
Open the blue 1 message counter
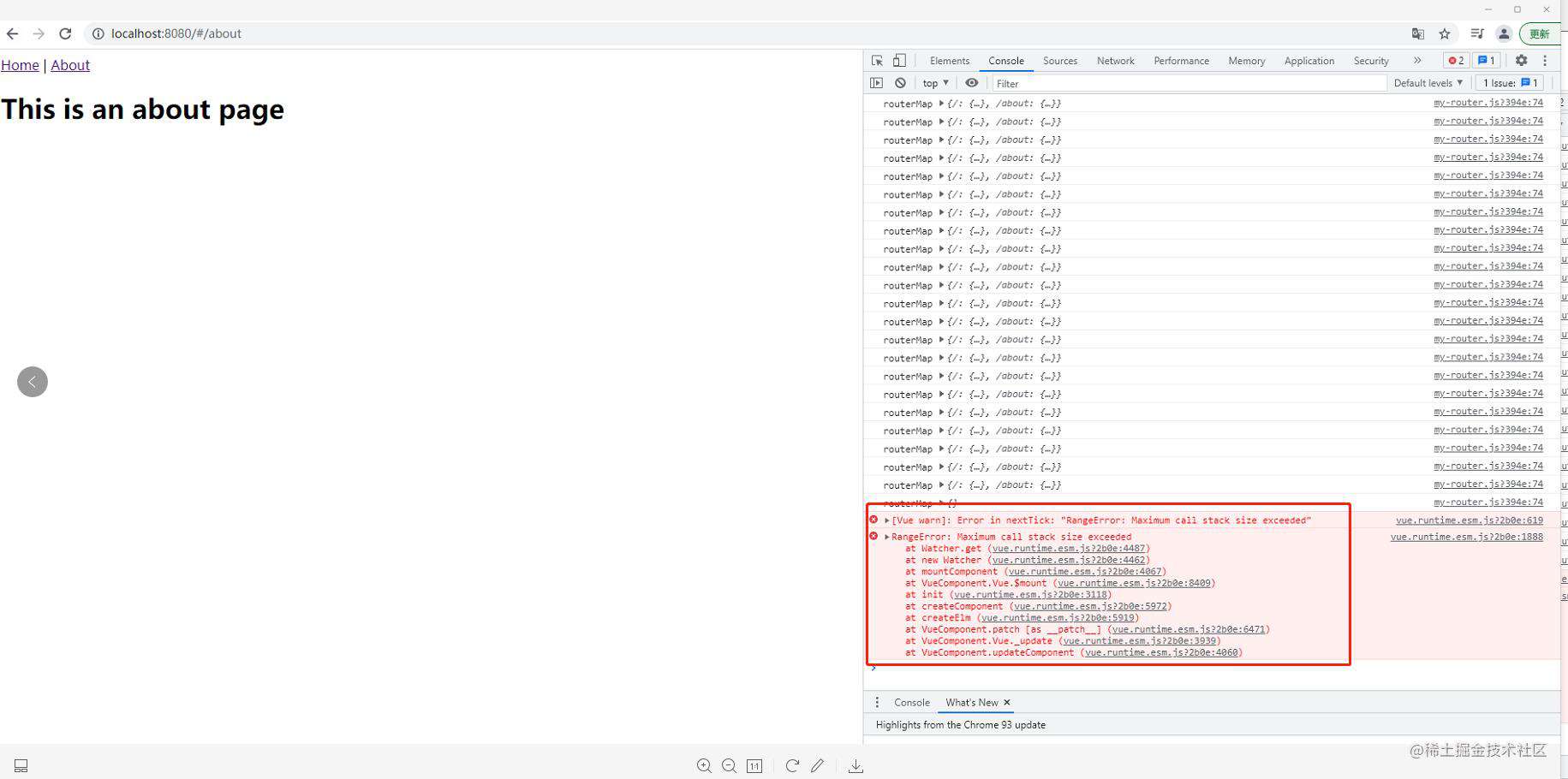pyautogui.click(x=1487, y=60)
